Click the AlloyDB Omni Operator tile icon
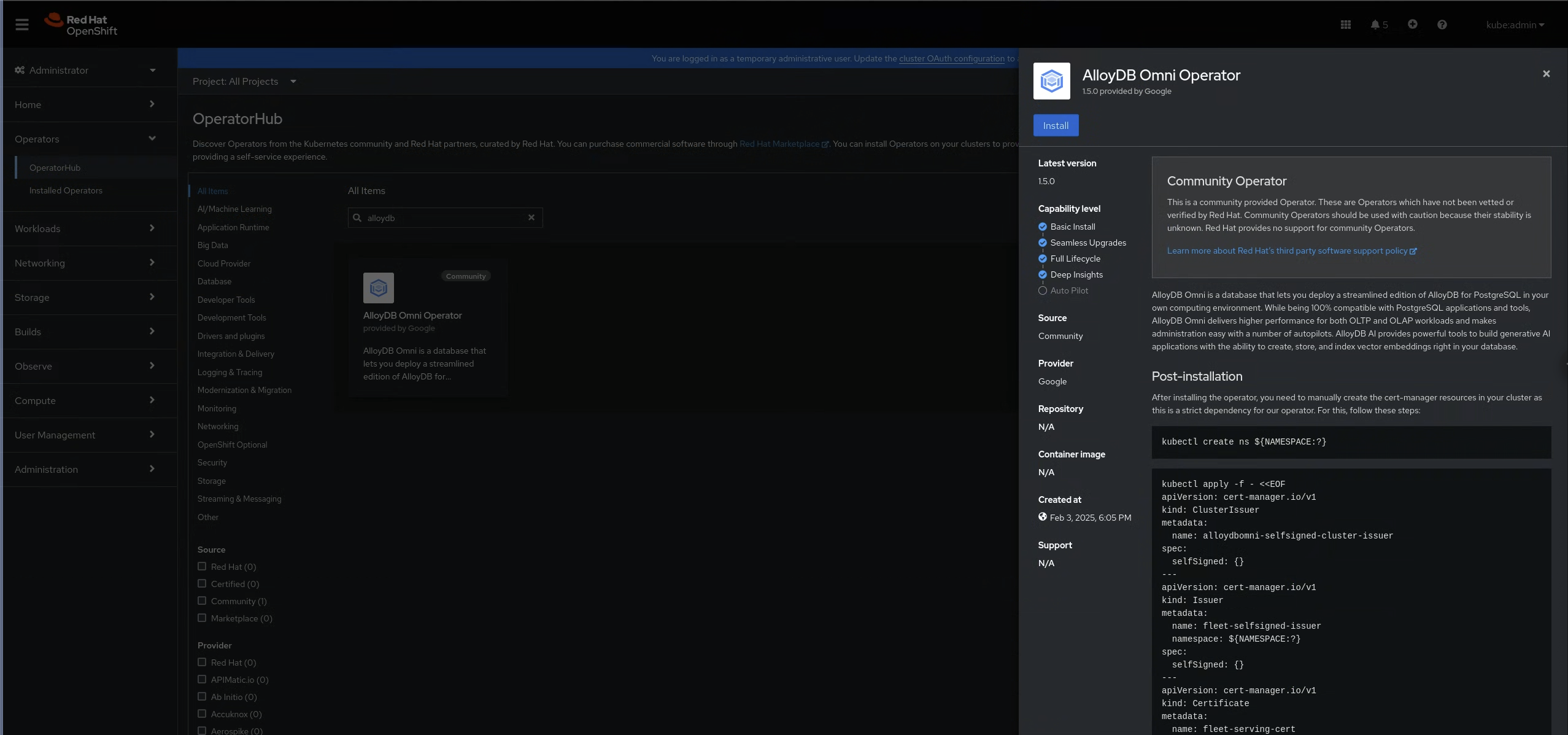Viewport: 1568px width, 735px height. pyautogui.click(x=378, y=287)
